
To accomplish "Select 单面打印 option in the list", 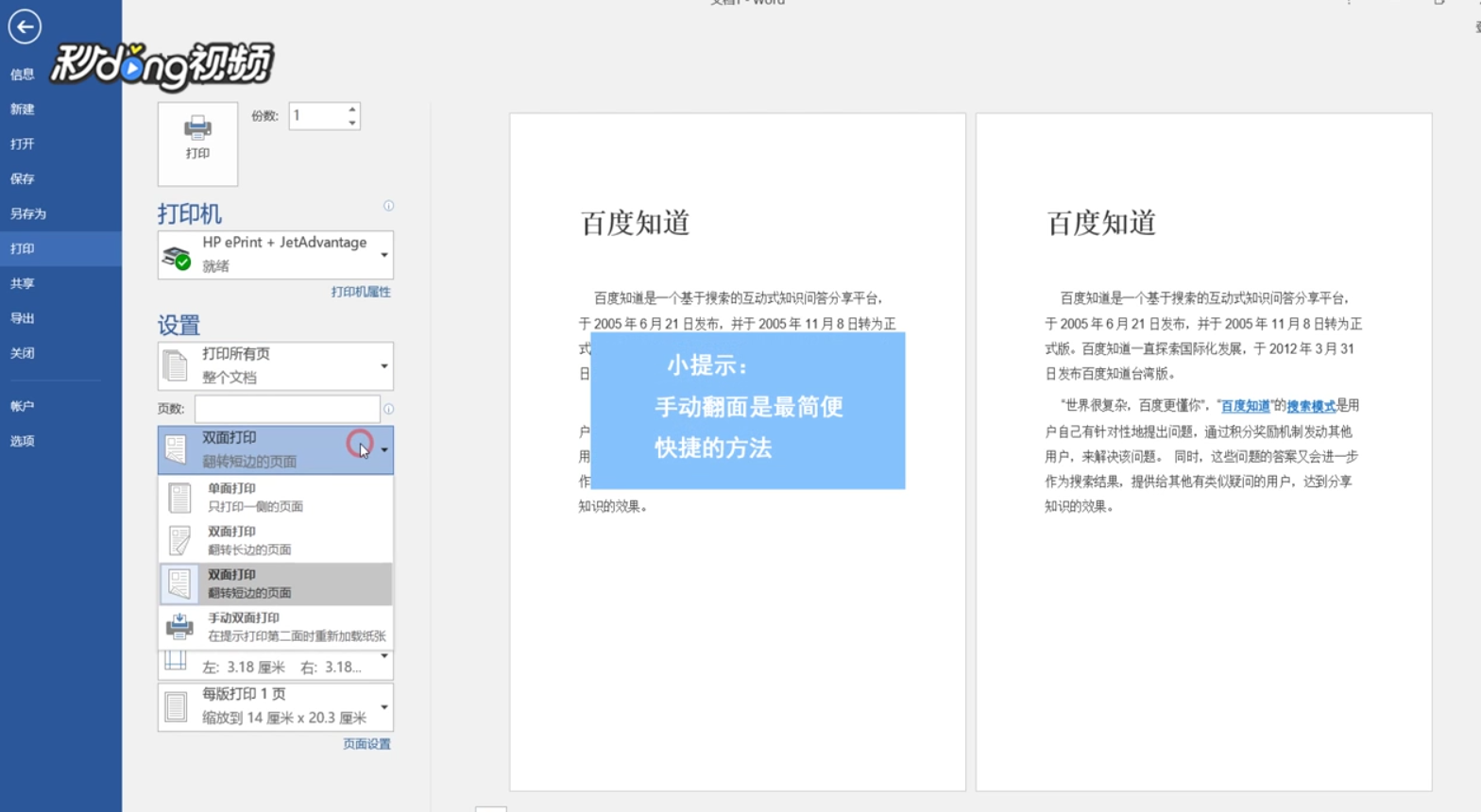I will pyautogui.click(x=275, y=498).
